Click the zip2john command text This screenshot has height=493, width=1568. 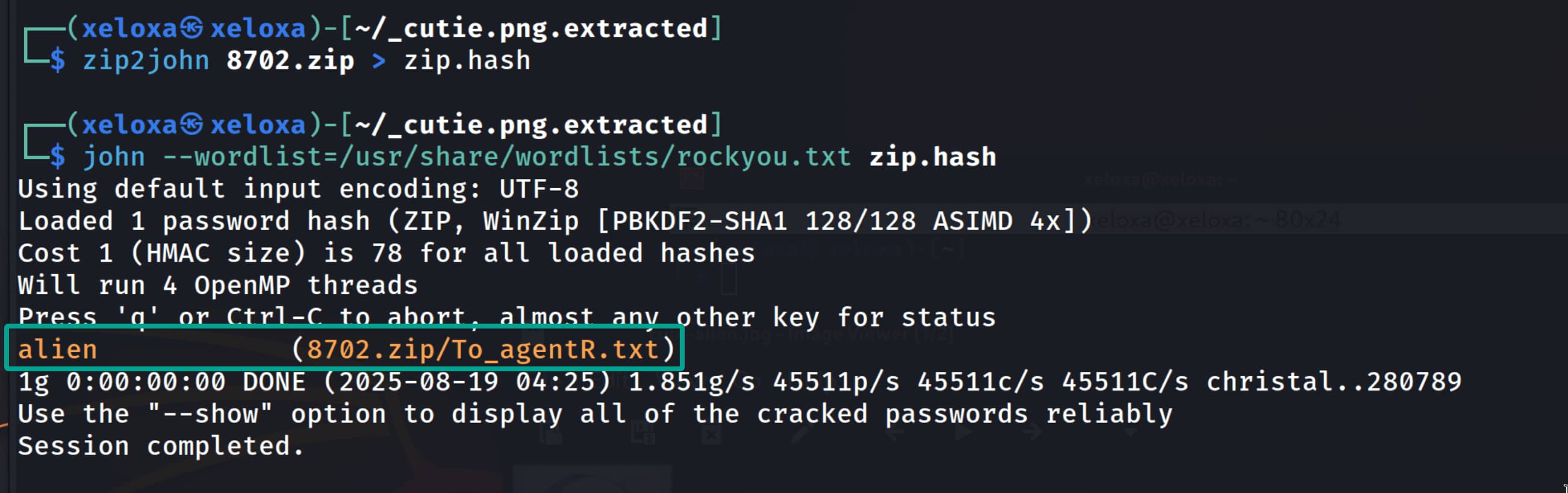pos(146,61)
